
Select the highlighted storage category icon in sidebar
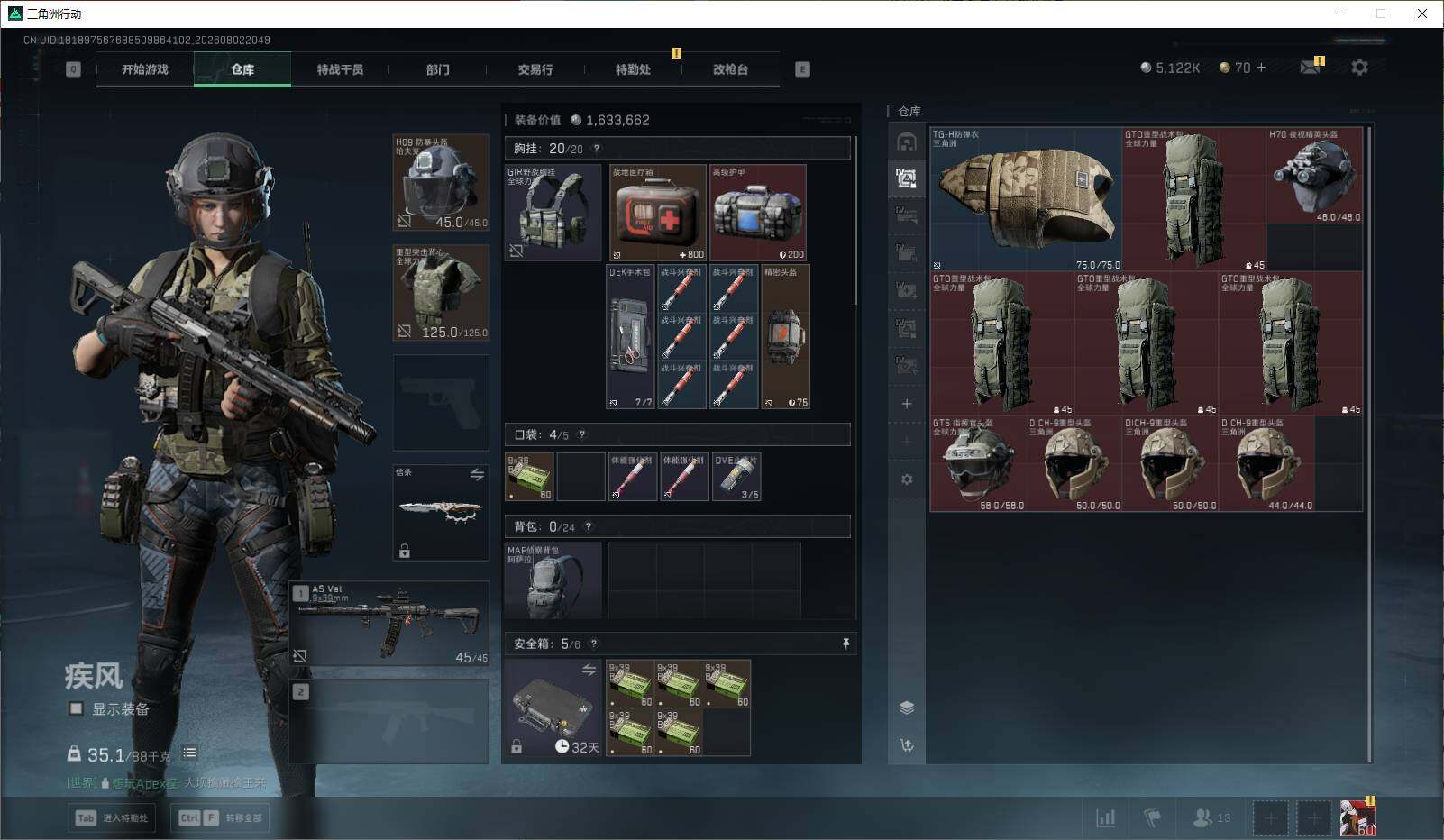pyautogui.click(x=907, y=178)
